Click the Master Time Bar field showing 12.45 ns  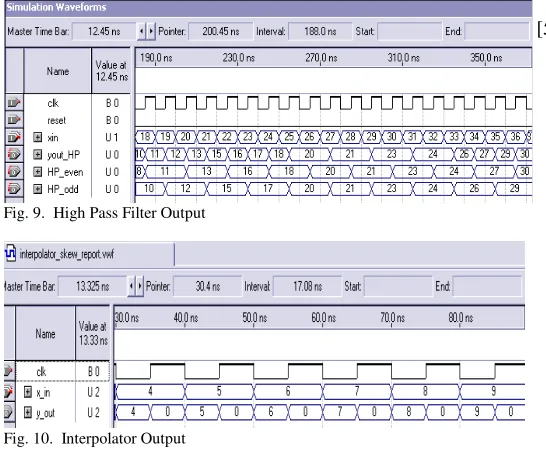click(104, 31)
